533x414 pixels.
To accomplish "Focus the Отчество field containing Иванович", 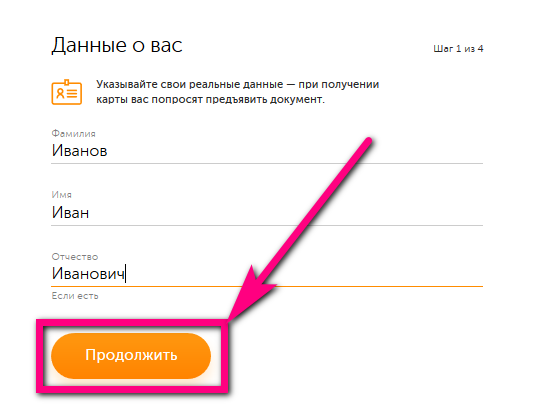I will click(267, 273).
